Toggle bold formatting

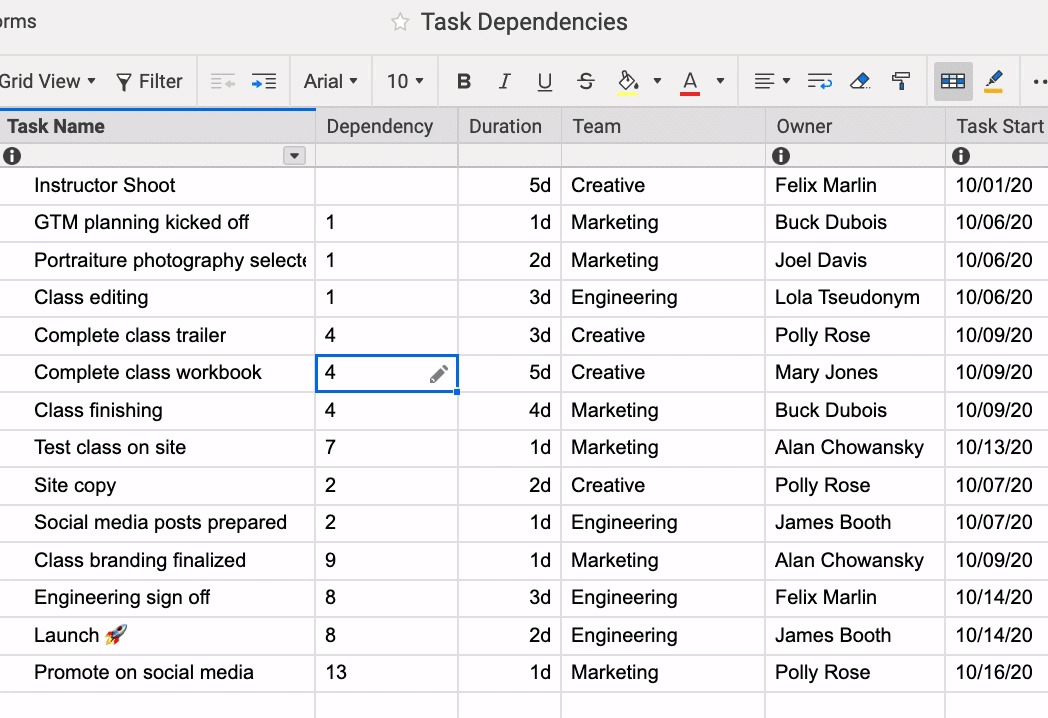(x=464, y=82)
